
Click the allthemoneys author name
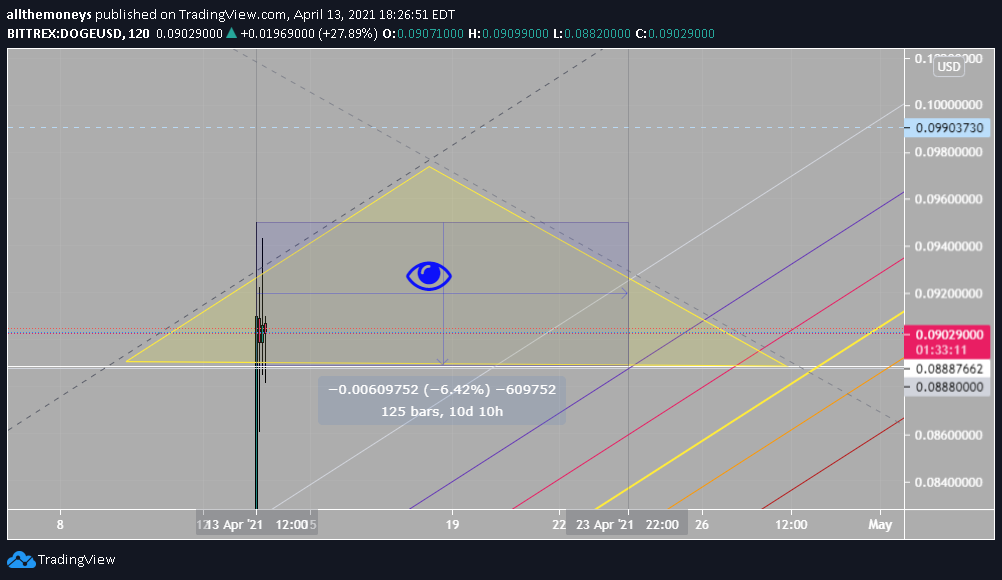click(x=49, y=14)
